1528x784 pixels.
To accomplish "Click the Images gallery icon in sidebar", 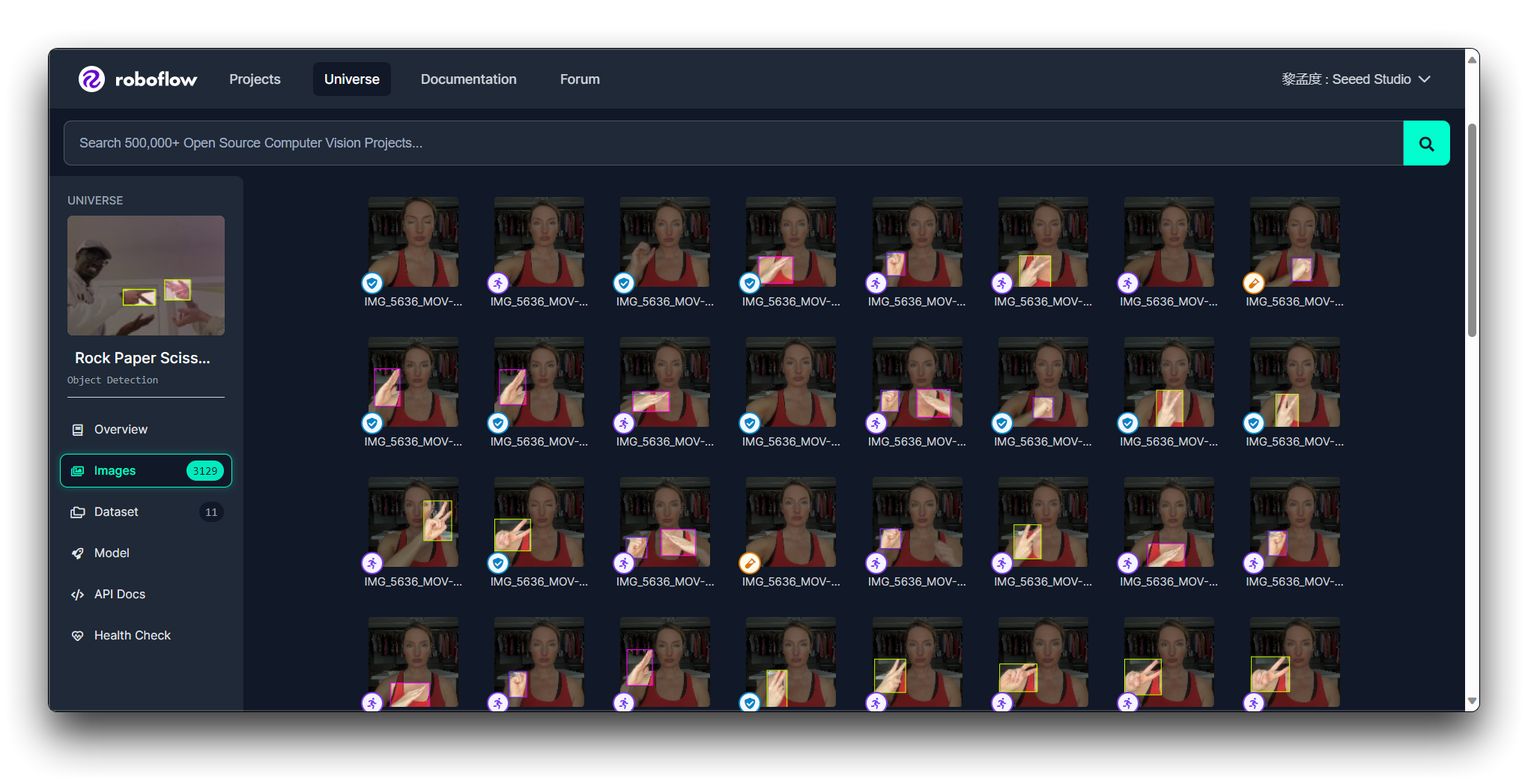I will (x=77, y=471).
